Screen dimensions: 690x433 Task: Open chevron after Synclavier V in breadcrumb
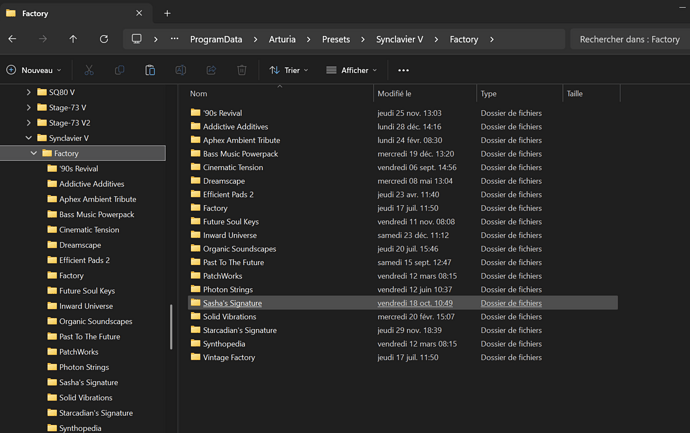(x=436, y=39)
